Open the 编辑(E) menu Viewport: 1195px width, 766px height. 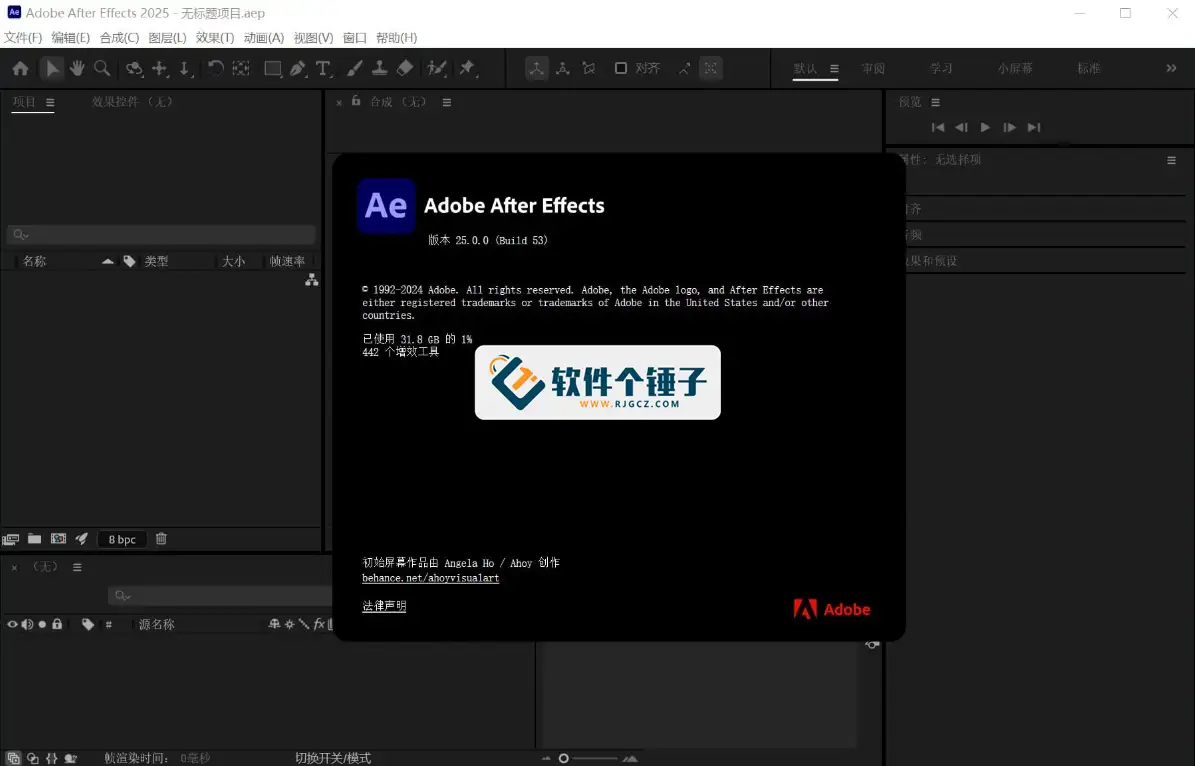point(70,37)
